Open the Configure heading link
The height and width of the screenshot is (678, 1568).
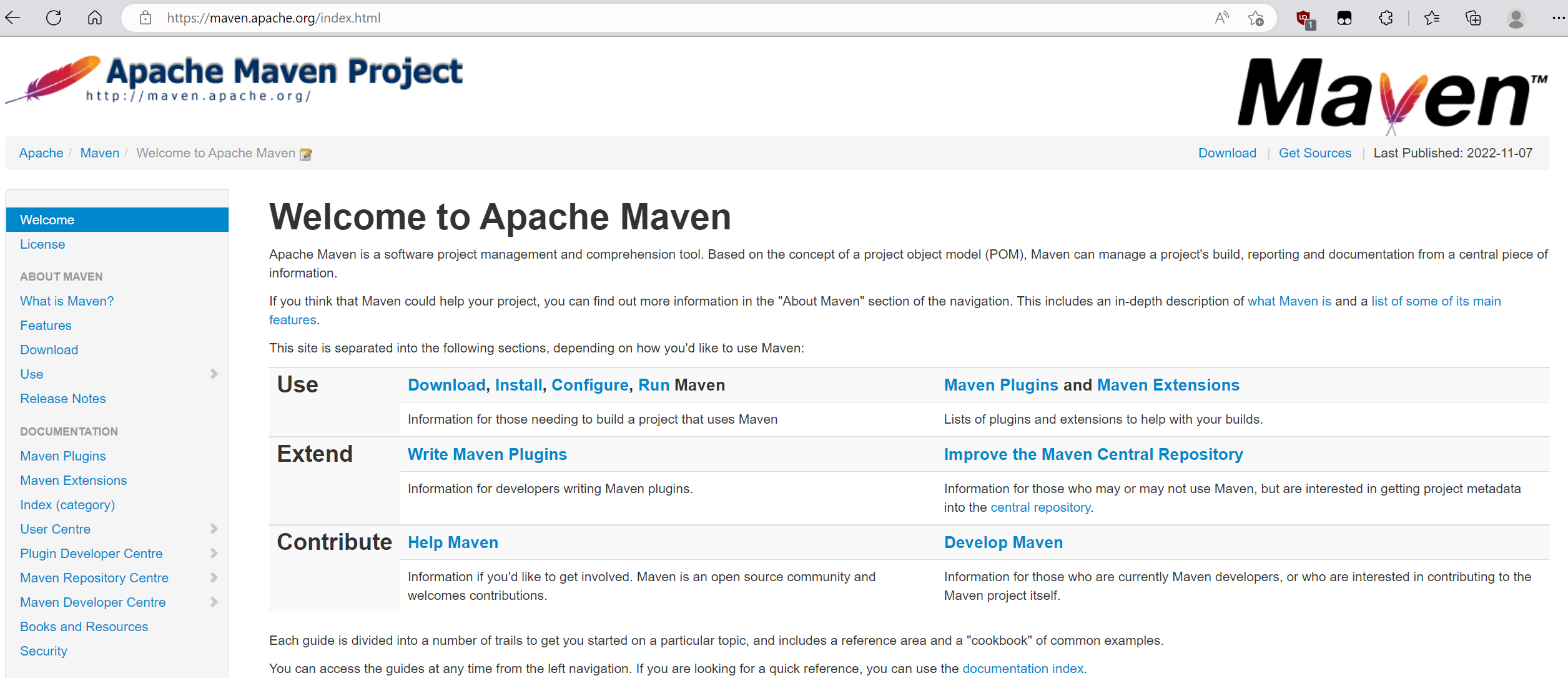tap(590, 385)
